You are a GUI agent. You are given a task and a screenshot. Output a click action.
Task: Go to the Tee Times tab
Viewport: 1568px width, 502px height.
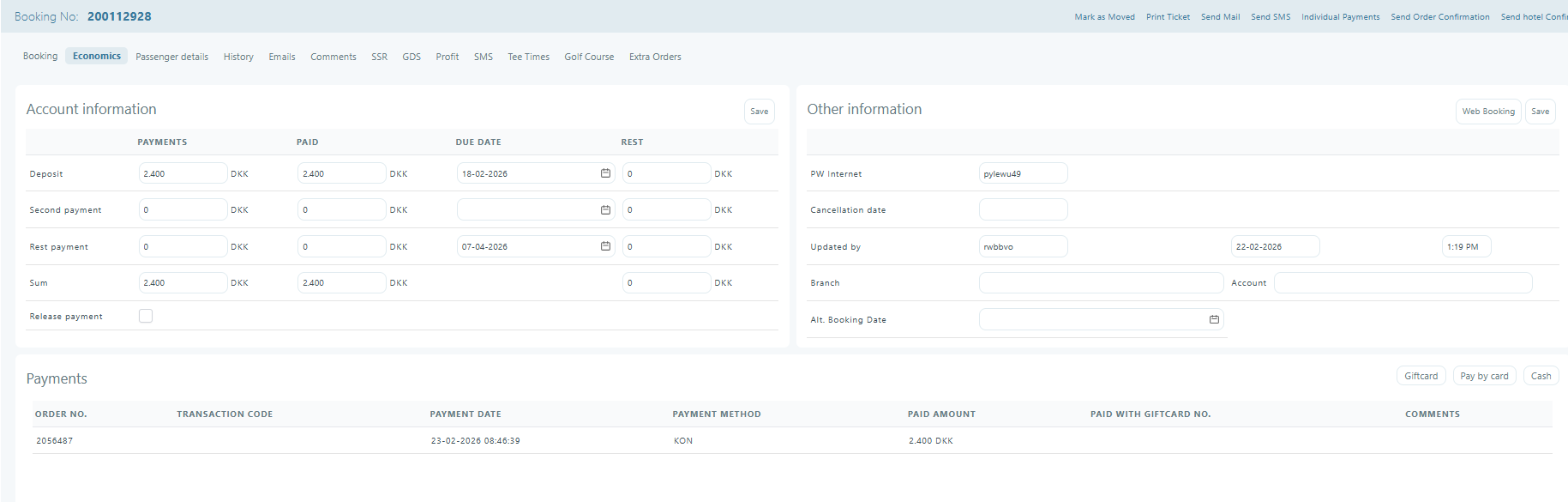click(x=528, y=57)
